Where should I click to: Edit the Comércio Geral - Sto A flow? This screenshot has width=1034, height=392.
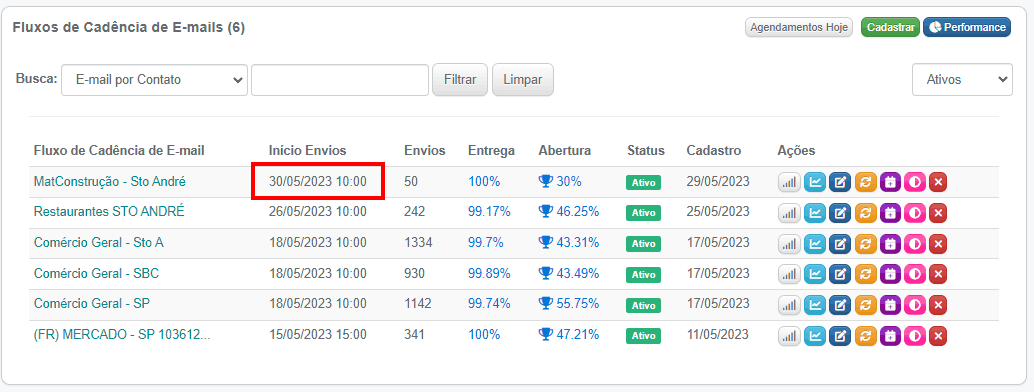(x=839, y=244)
